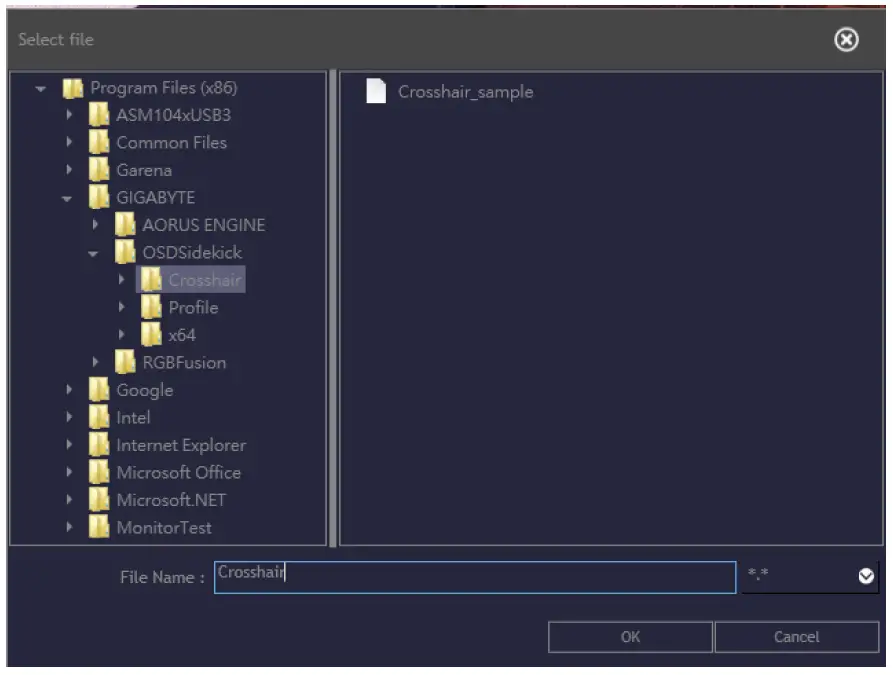The width and height of the screenshot is (893, 675).
Task: Select the MonitorTest folder label
Action: (x=164, y=528)
